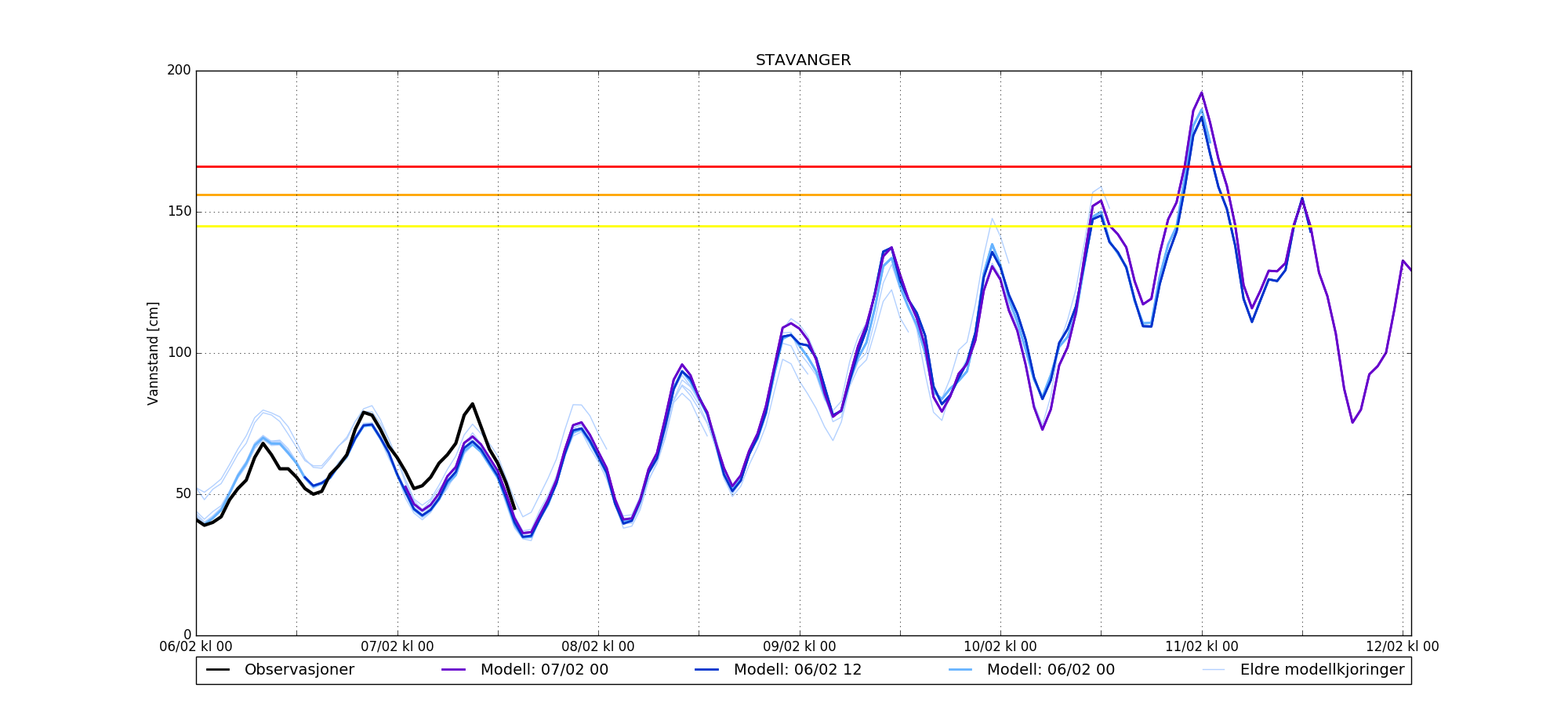Click the dark blue legend line sample

point(707,670)
